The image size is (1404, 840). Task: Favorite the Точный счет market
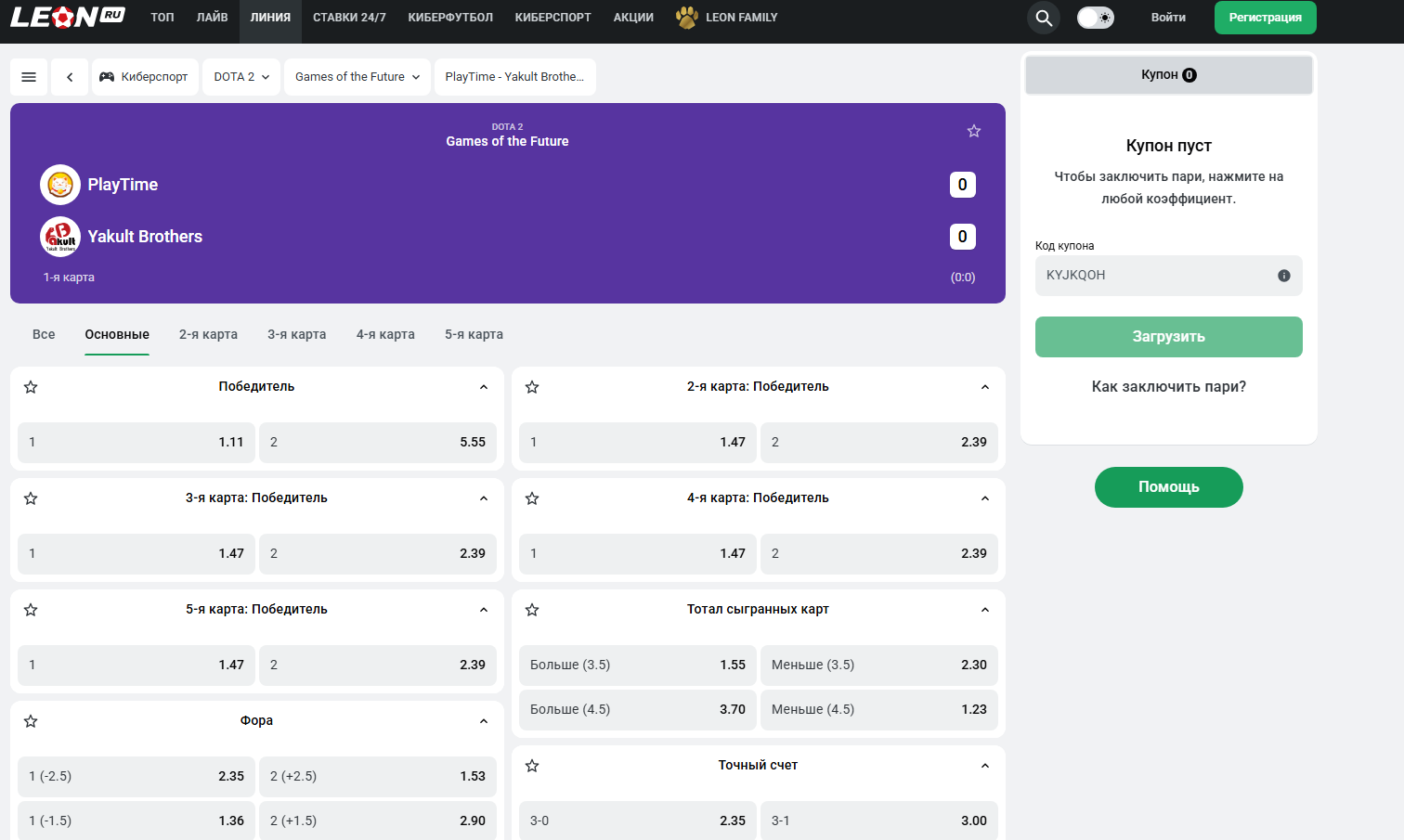(x=532, y=766)
